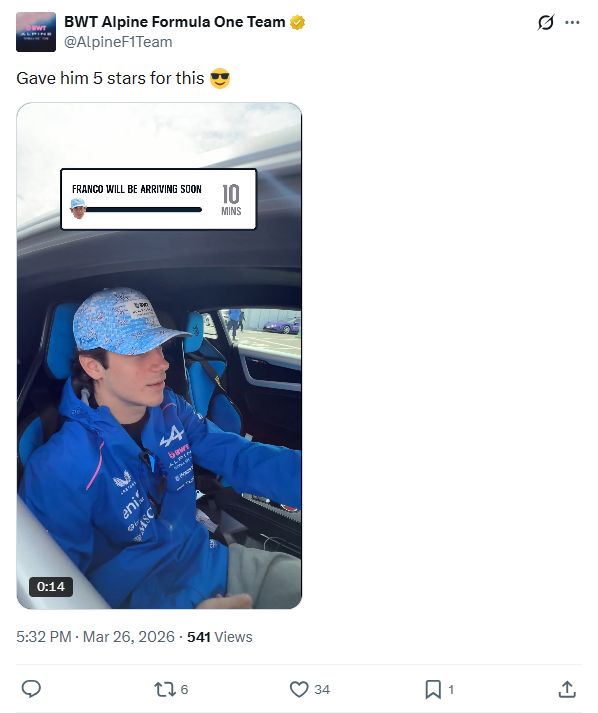The width and height of the screenshot is (598, 713).
Task: Click the sunglasses emoji in the tweet text
Action: pos(220,78)
